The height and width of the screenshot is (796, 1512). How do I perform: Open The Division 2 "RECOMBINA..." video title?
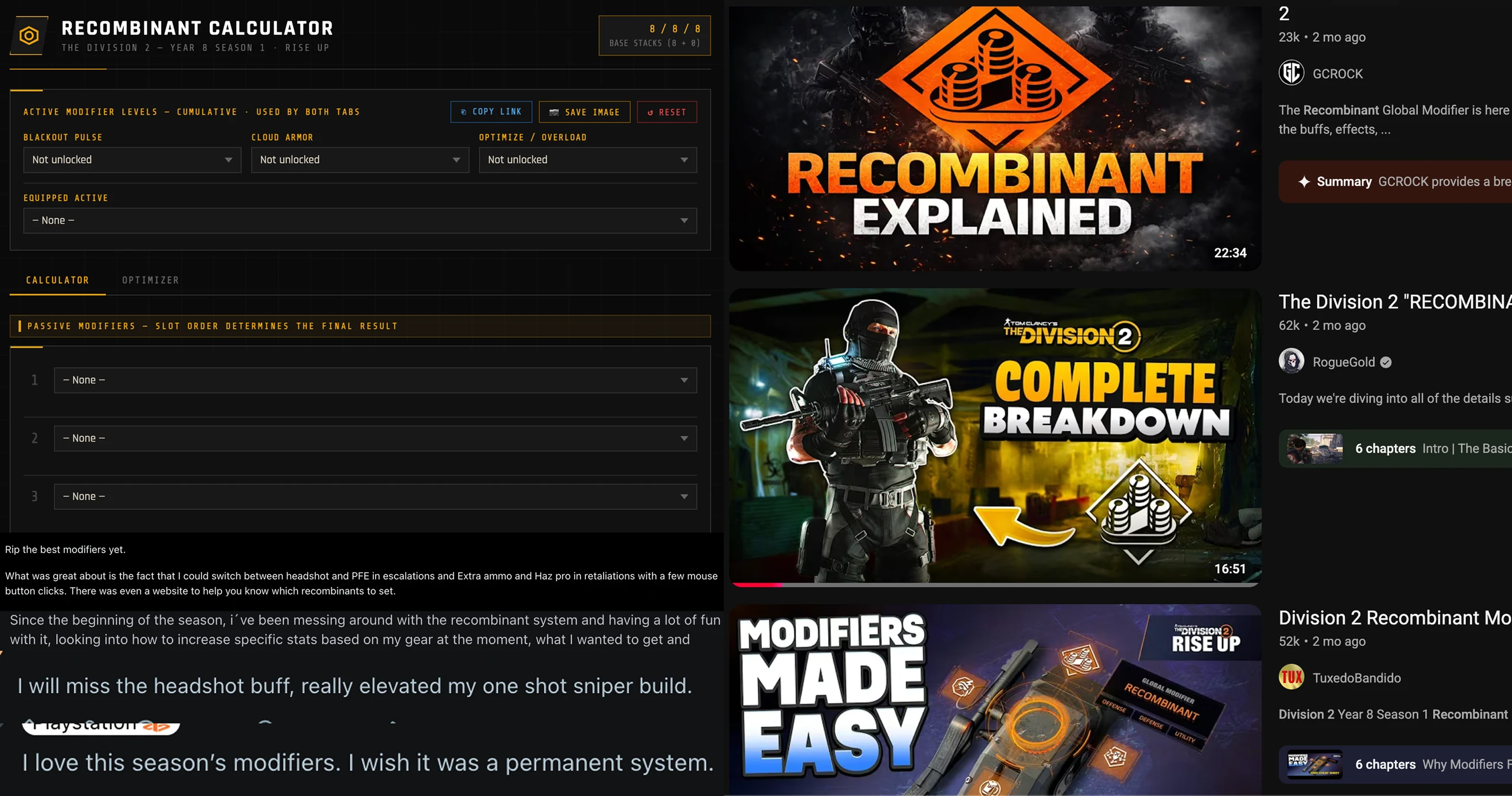pos(1395,302)
